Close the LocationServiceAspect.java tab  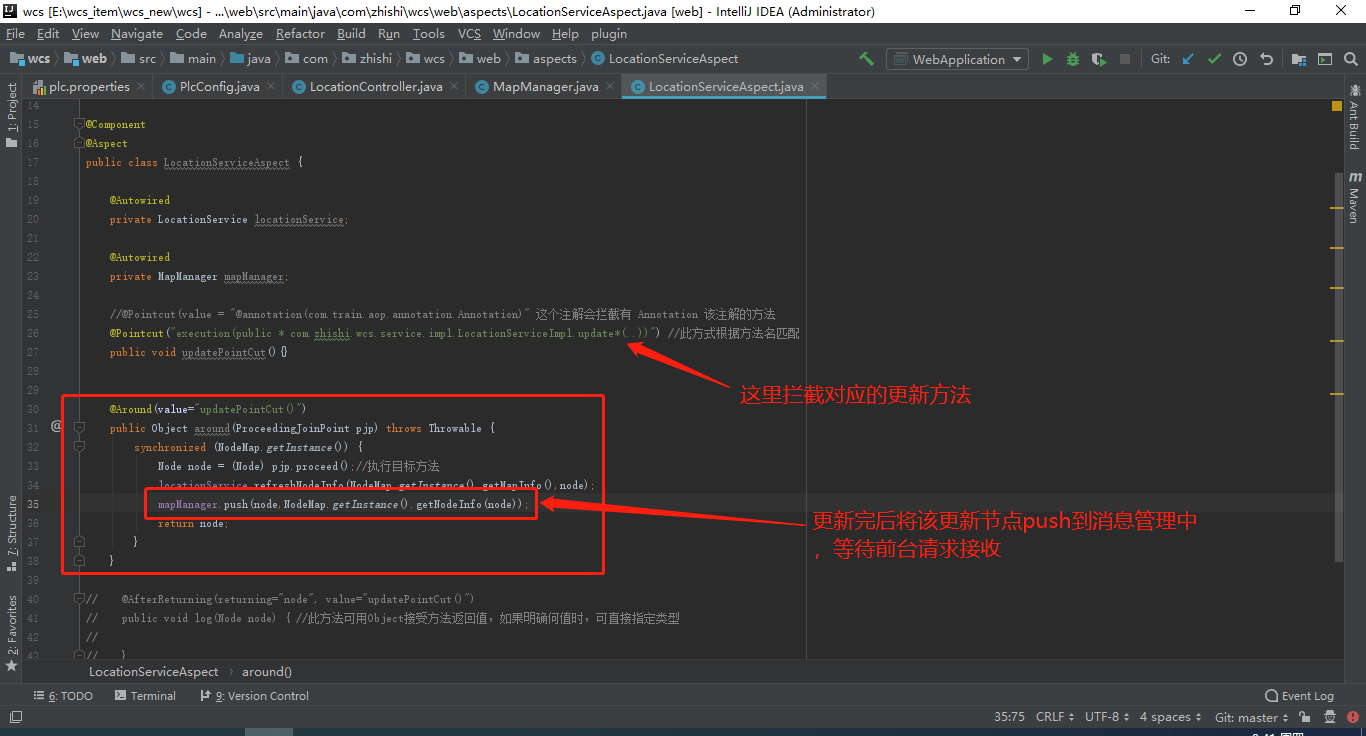pyautogui.click(x=816, y=87)
